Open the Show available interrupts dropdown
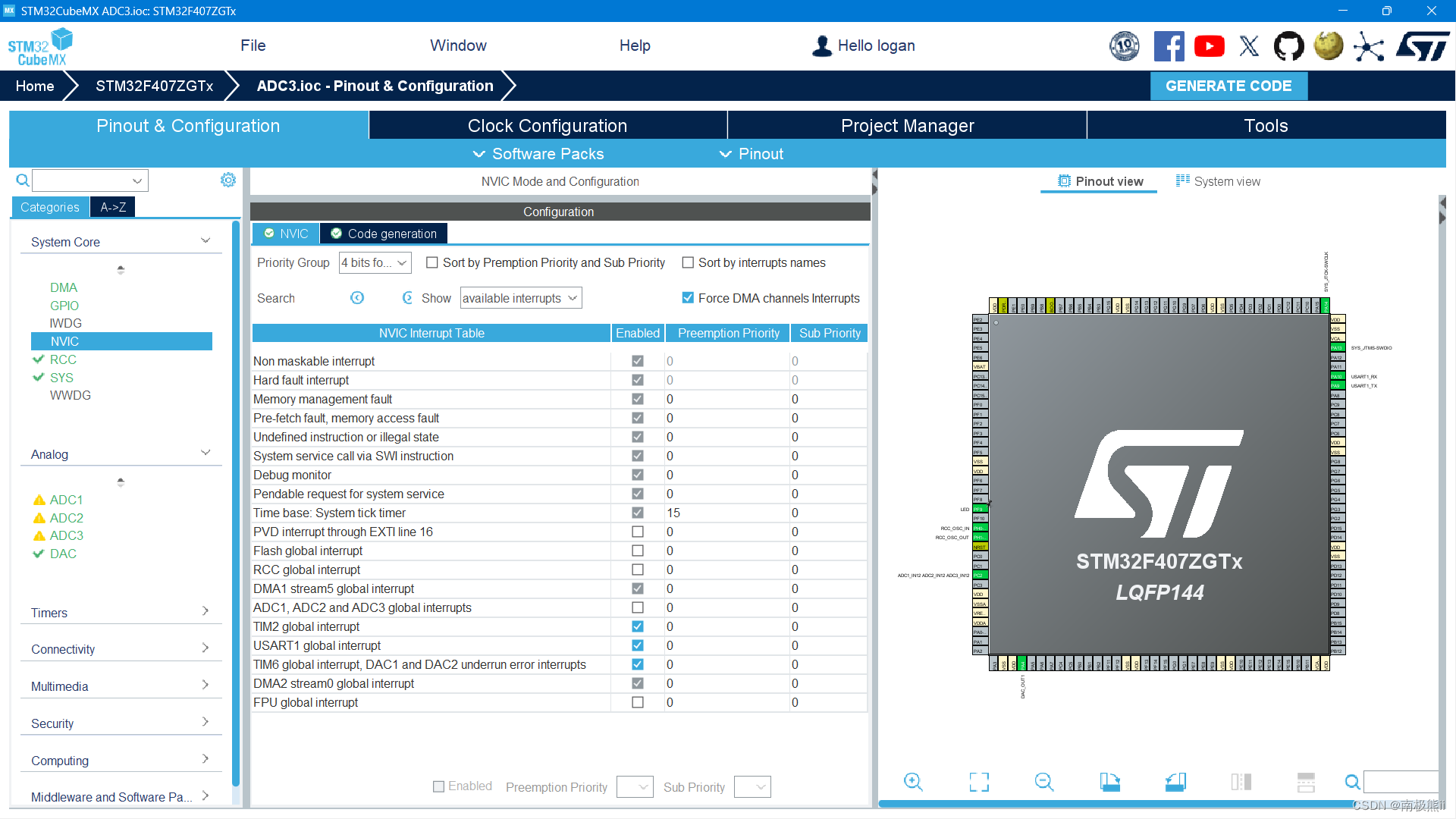The width and height of the screenshot is (1456, 819). [520, 298]
